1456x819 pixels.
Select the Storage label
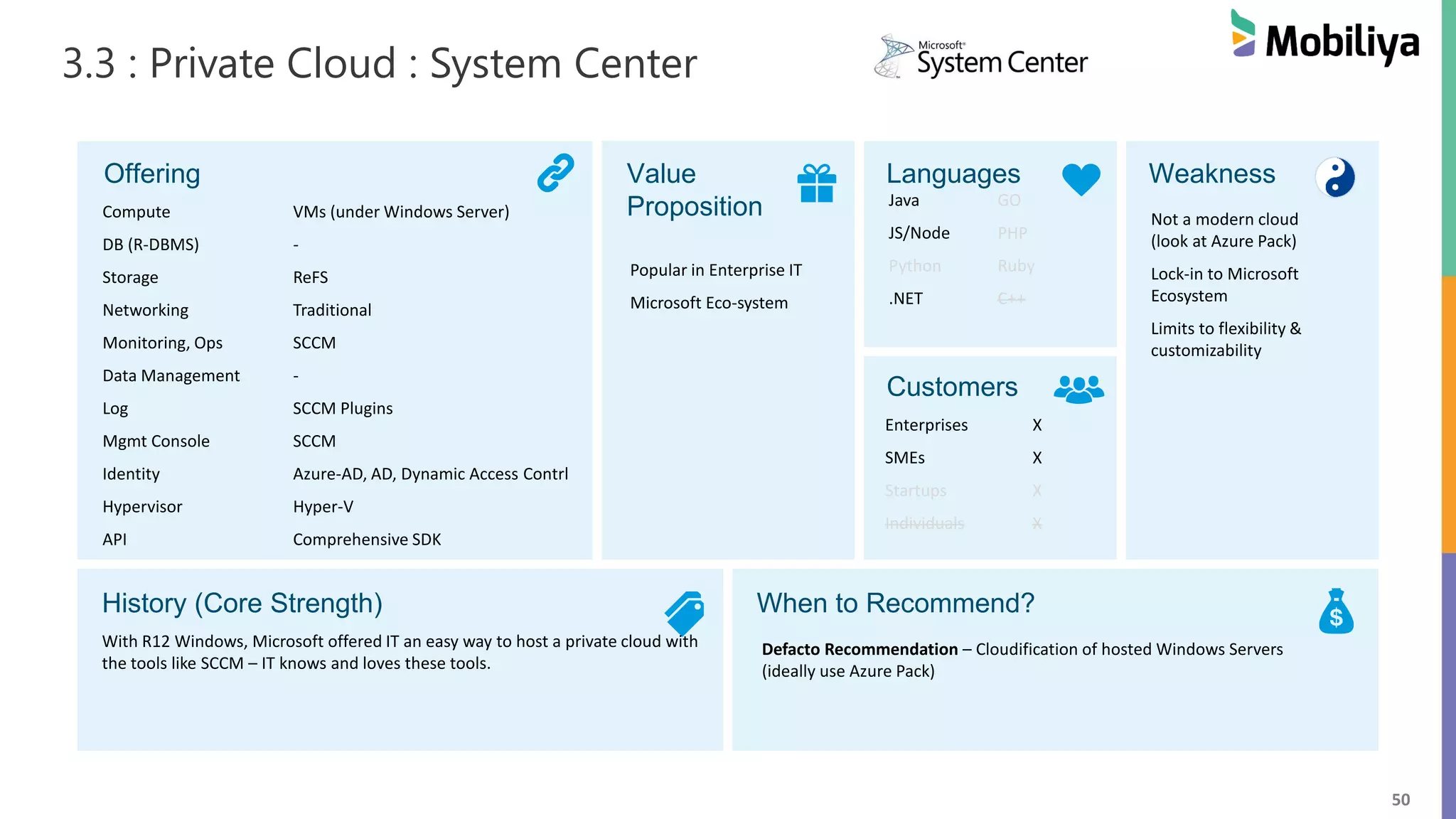[130, 277]
